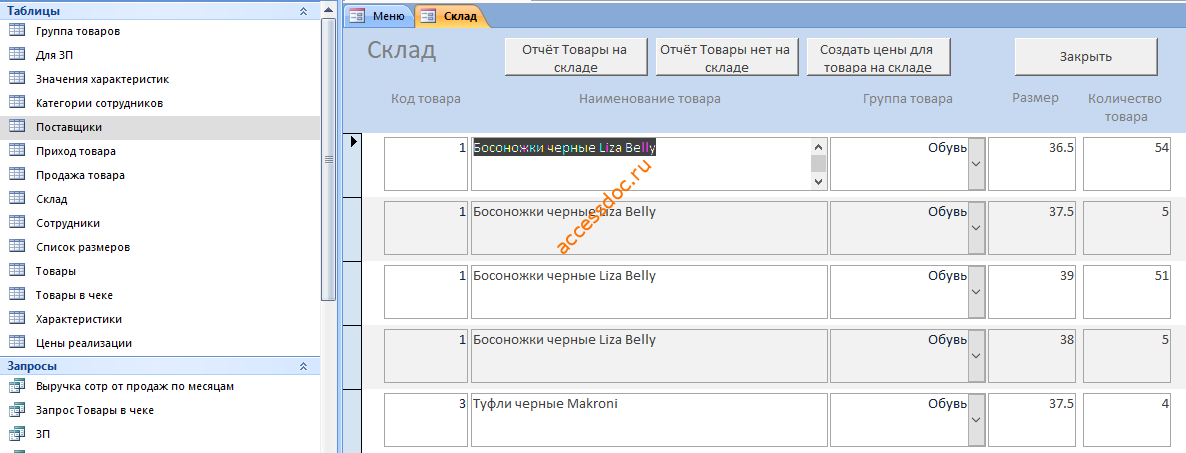Select the Товары table icon
The image size is (1186, 453).
(17, 271)
